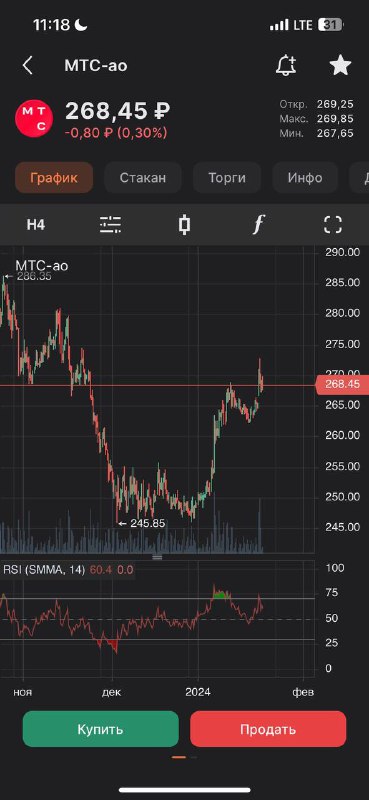Tap the battery indicator in status bar
This screenshot has width=369, height=800.
[x=331, y=24]
